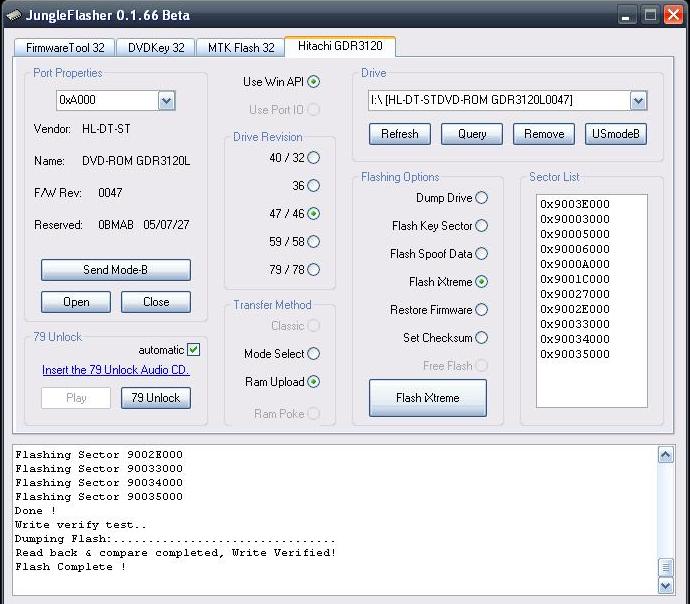Select Mode Select transfer method
The width and height of the screenshot is (690, 604).
[313, 354]
